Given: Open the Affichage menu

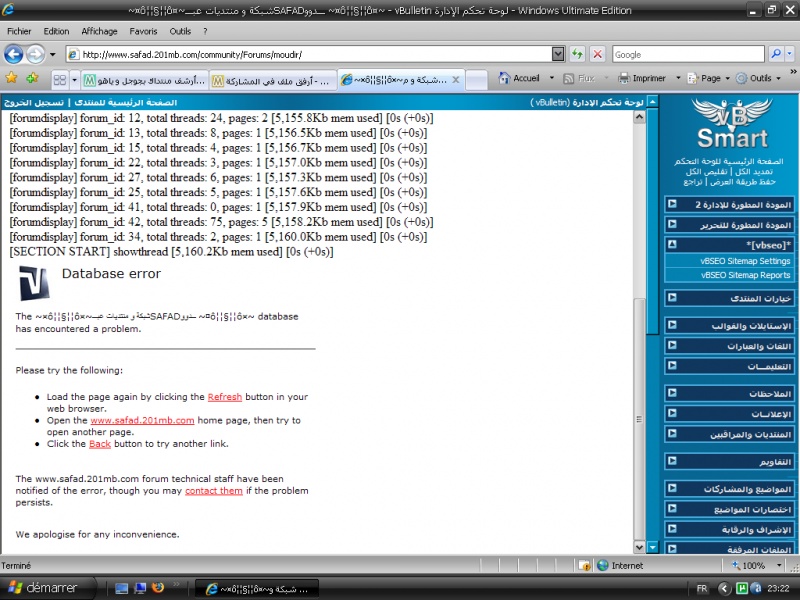Looking at the screenshot, I should (x=99, y=31).
